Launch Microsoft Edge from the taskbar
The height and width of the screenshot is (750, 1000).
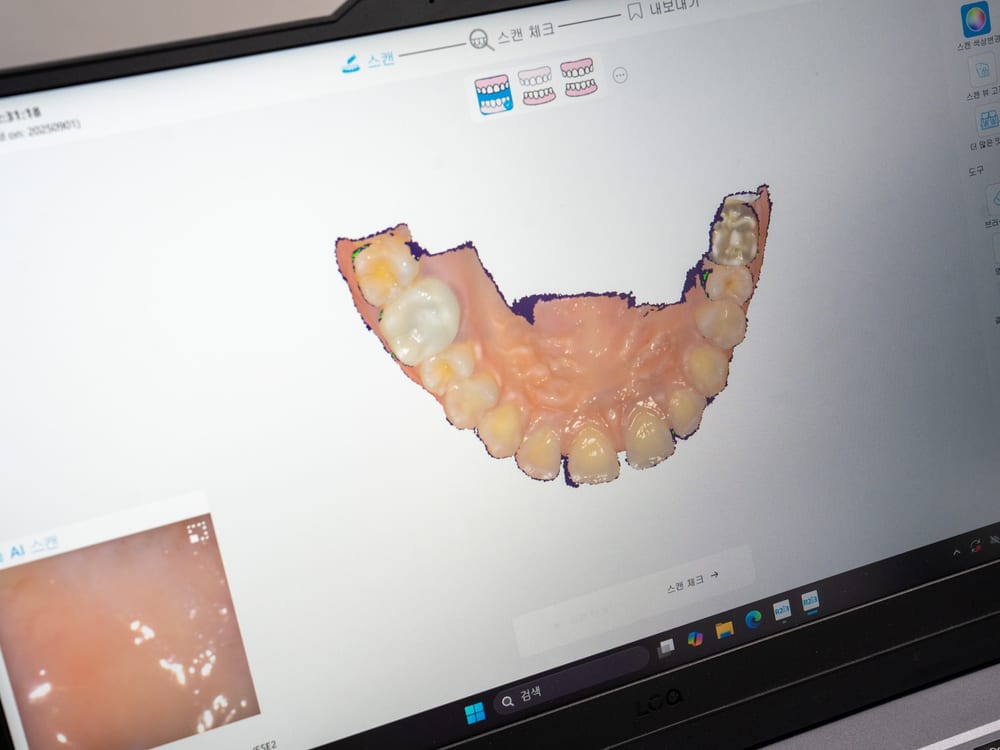pyautogui.click(x=753, y=619)
